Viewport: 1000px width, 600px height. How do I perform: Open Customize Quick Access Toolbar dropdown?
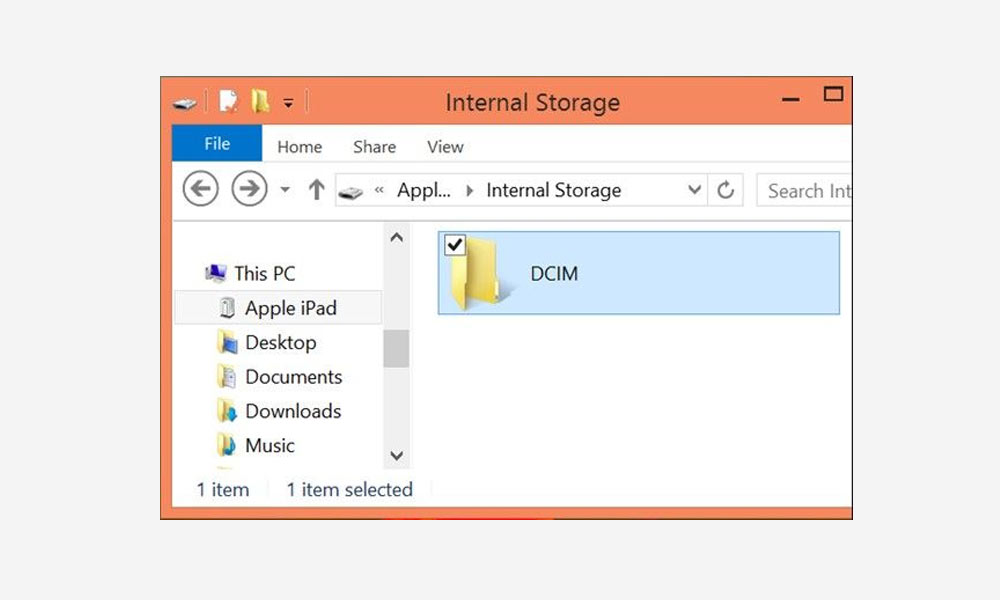click(288, 103)
